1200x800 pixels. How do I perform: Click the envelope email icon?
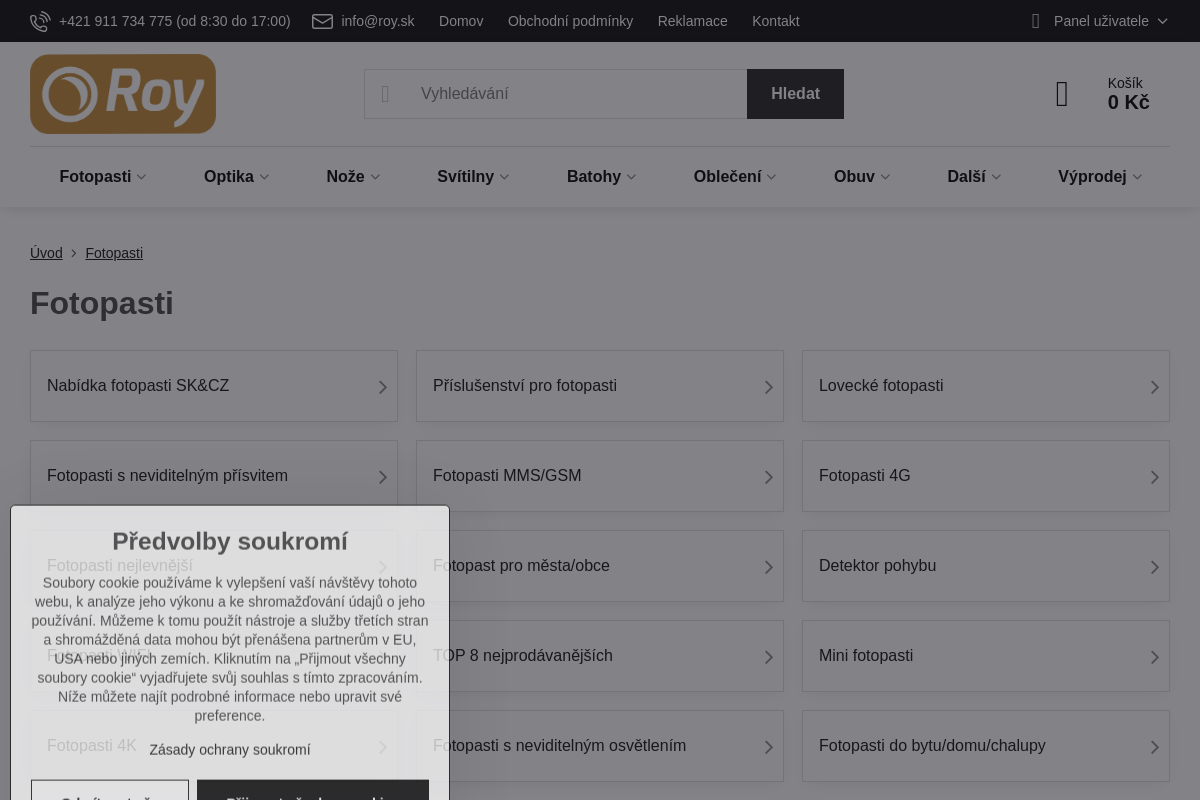(x=322, y=21)
